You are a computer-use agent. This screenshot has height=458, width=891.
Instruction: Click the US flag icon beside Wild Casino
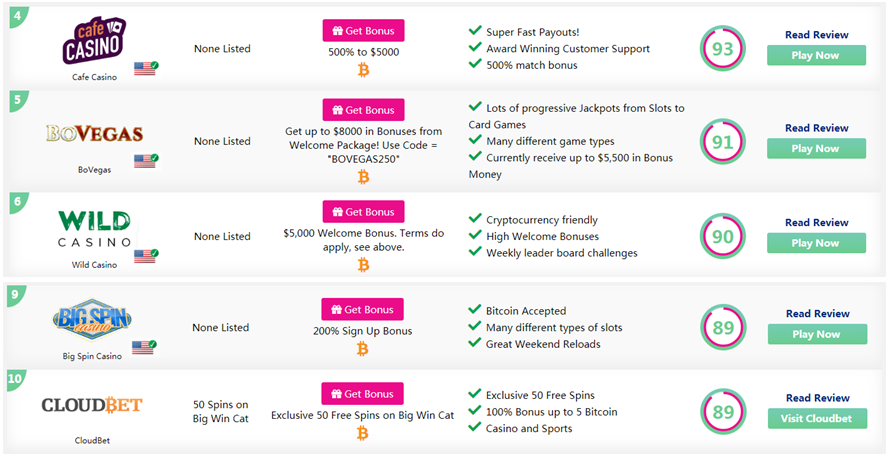coord(146,256)
